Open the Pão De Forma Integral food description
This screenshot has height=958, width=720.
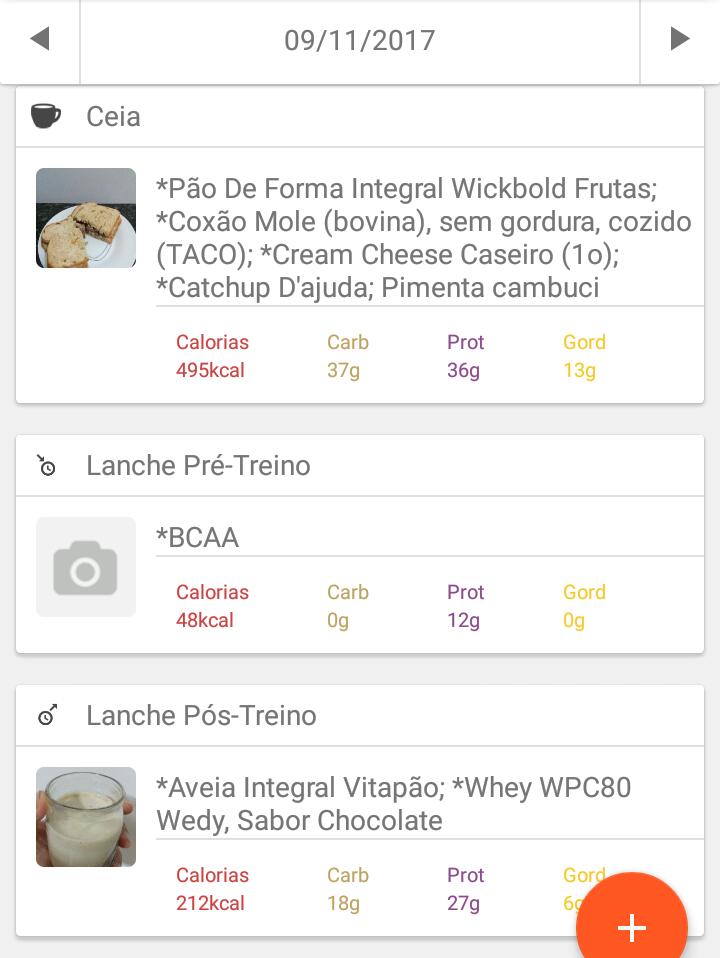click(x=424, y=238)
